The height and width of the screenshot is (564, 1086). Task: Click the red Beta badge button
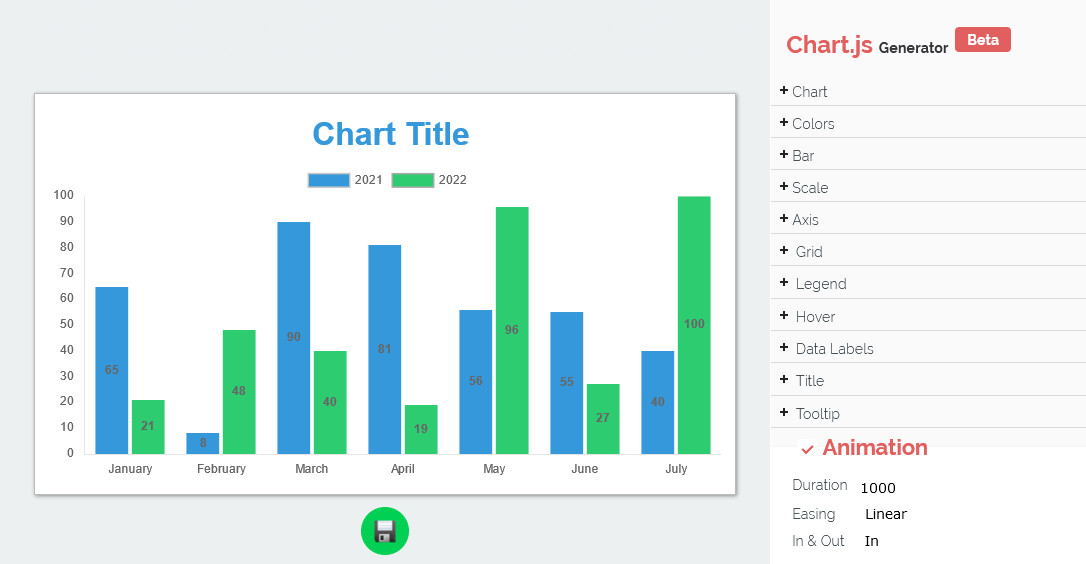click(982, 40)
